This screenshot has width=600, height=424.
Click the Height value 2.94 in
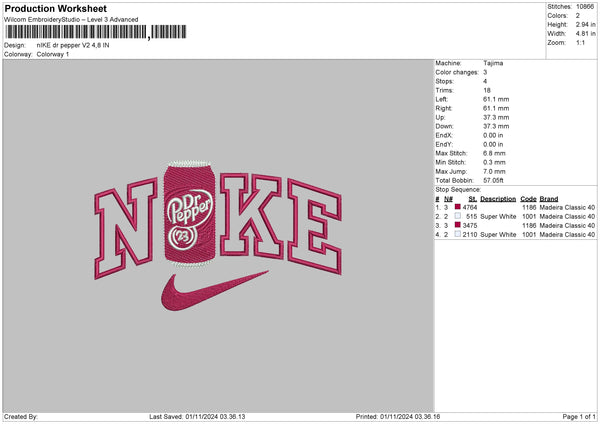pos(585,24)
